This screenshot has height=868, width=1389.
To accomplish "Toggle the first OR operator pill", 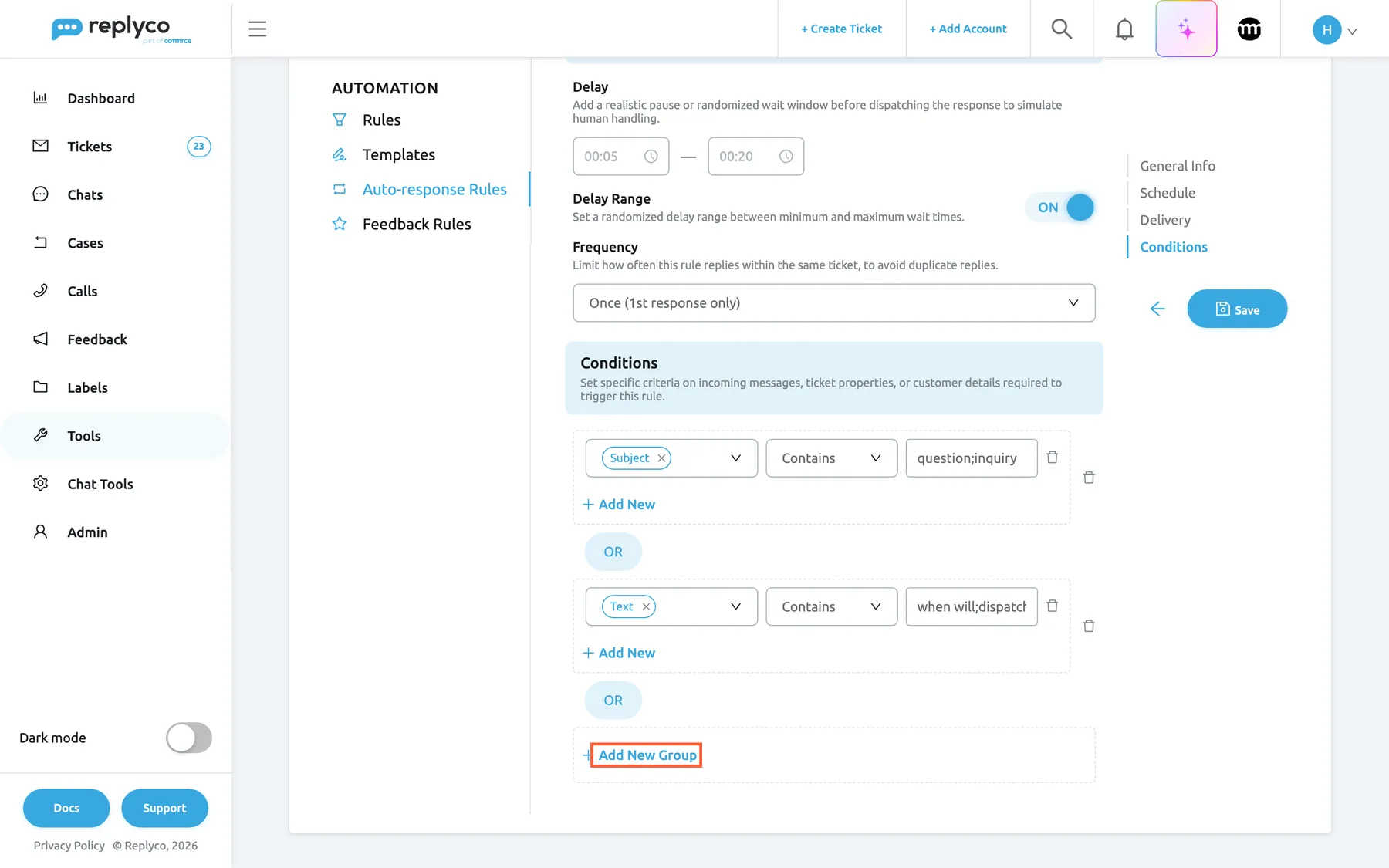I will pyautogui.click(x=613, y=552).
